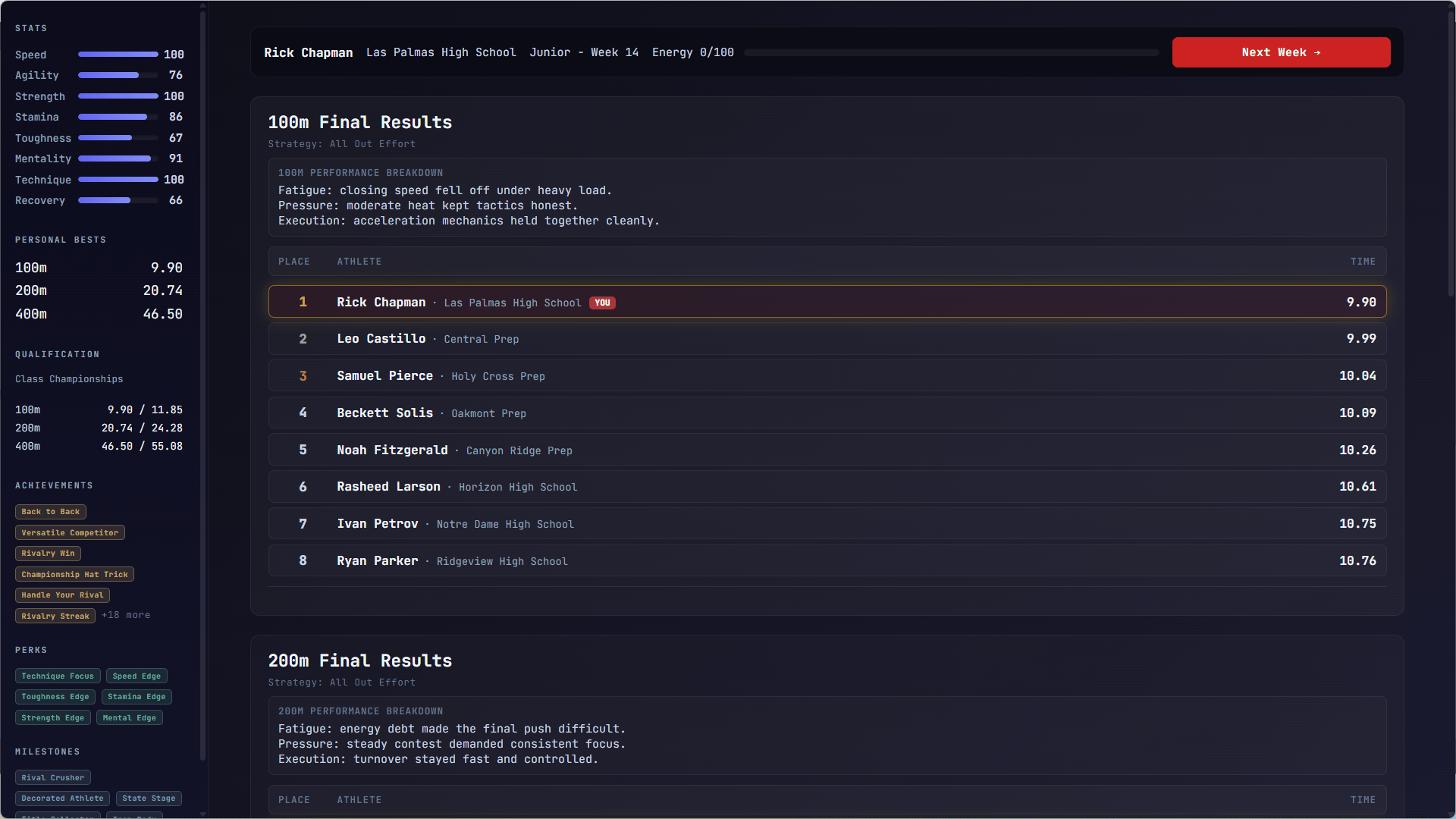This screenshot has height=819, width=1456.
Task: Click the YOU badge beside Rick Chapman
Action: (602, 303)
